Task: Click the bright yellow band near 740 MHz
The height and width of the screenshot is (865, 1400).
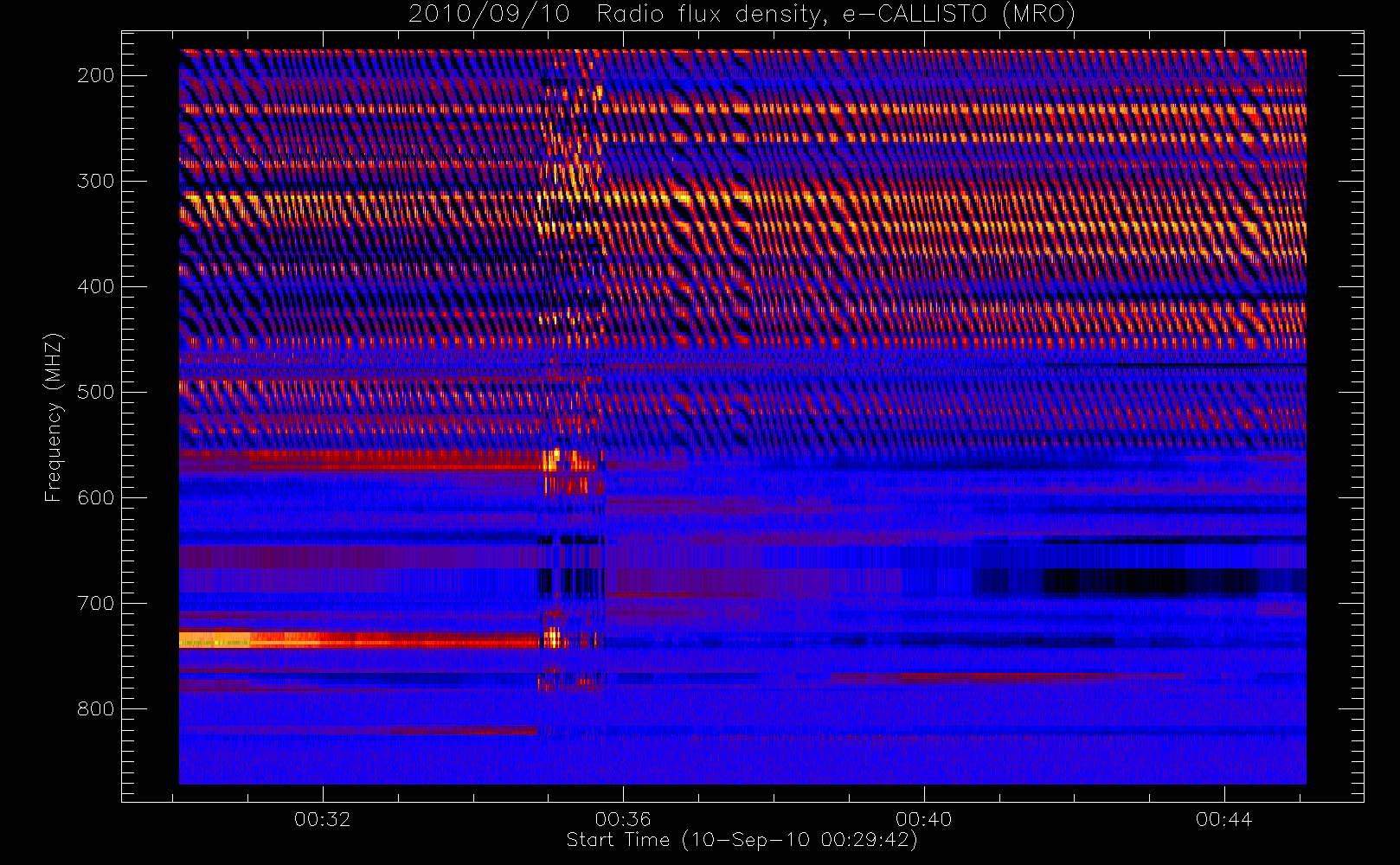Action: coord(251,640)
